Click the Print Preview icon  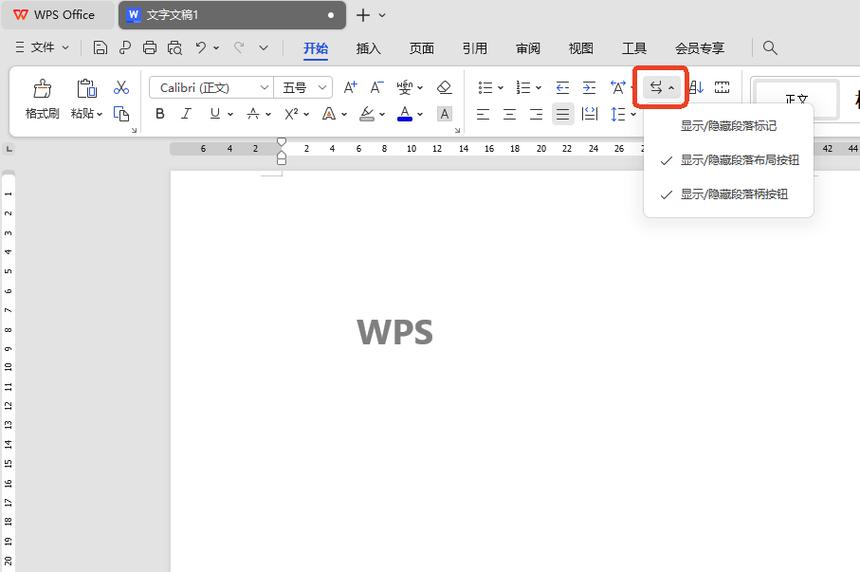[x=174, y=48]
